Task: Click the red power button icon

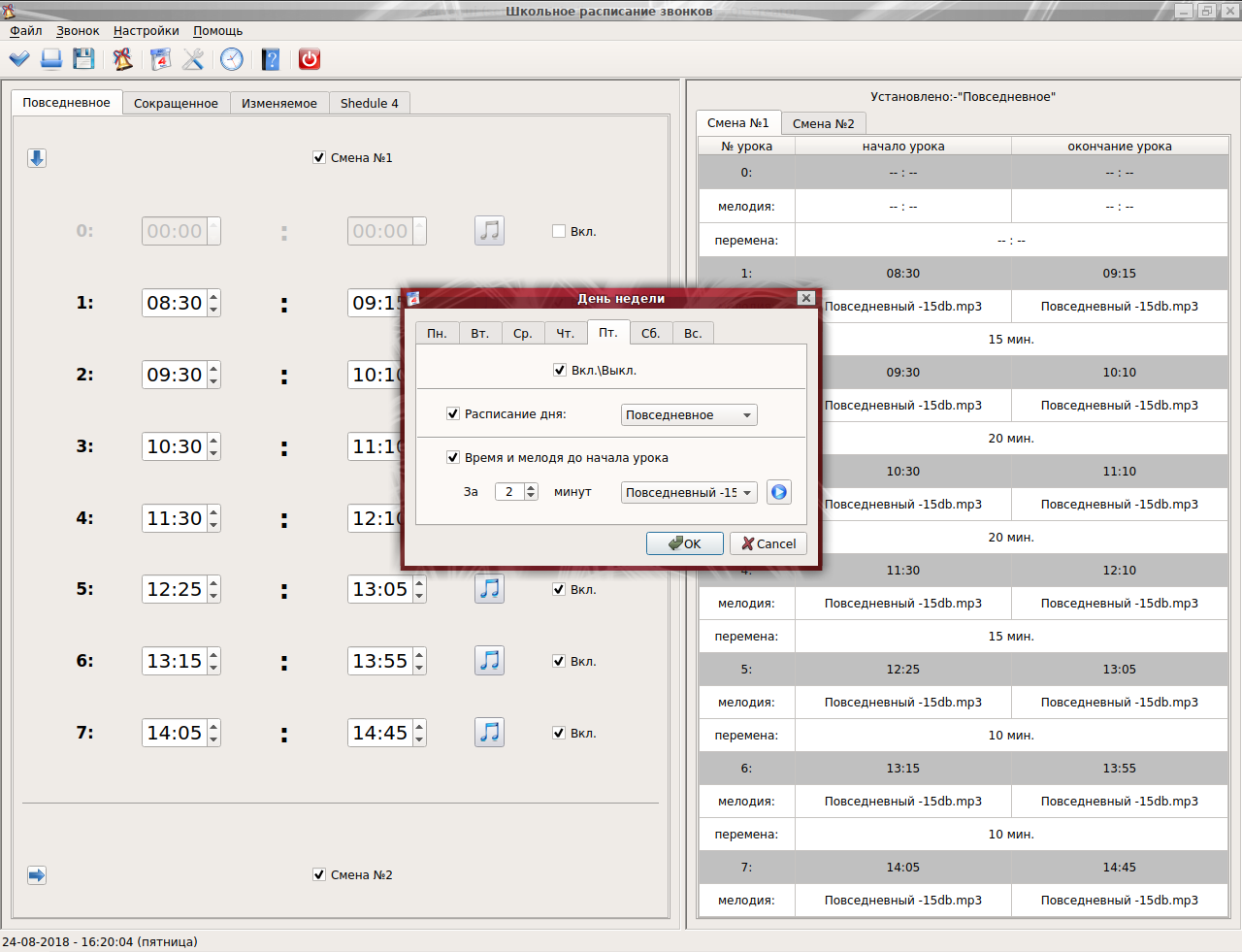Action: (x=310, y=59)
